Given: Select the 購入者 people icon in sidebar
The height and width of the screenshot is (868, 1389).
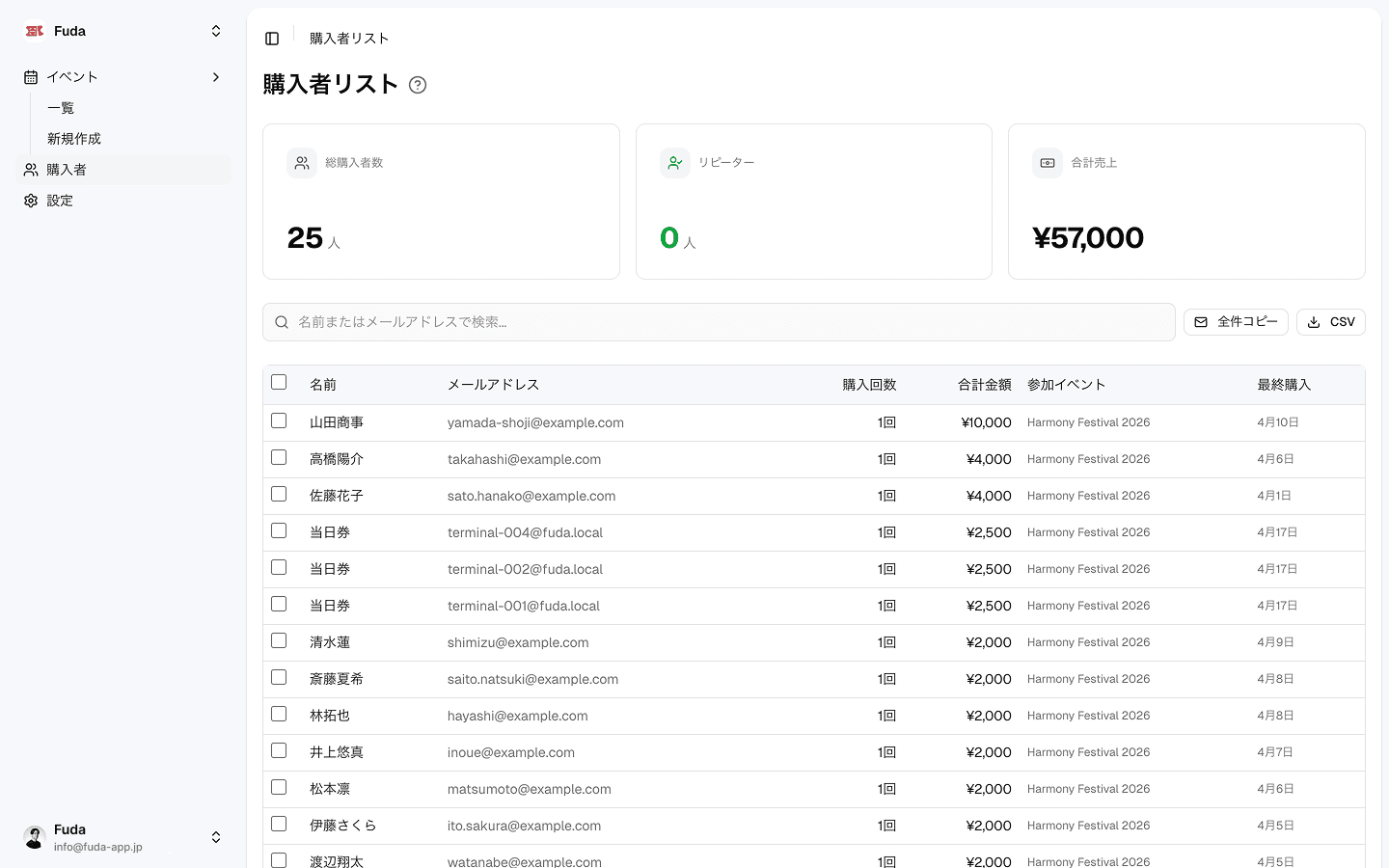Looking at the screenshot, I should coord(30,169).
